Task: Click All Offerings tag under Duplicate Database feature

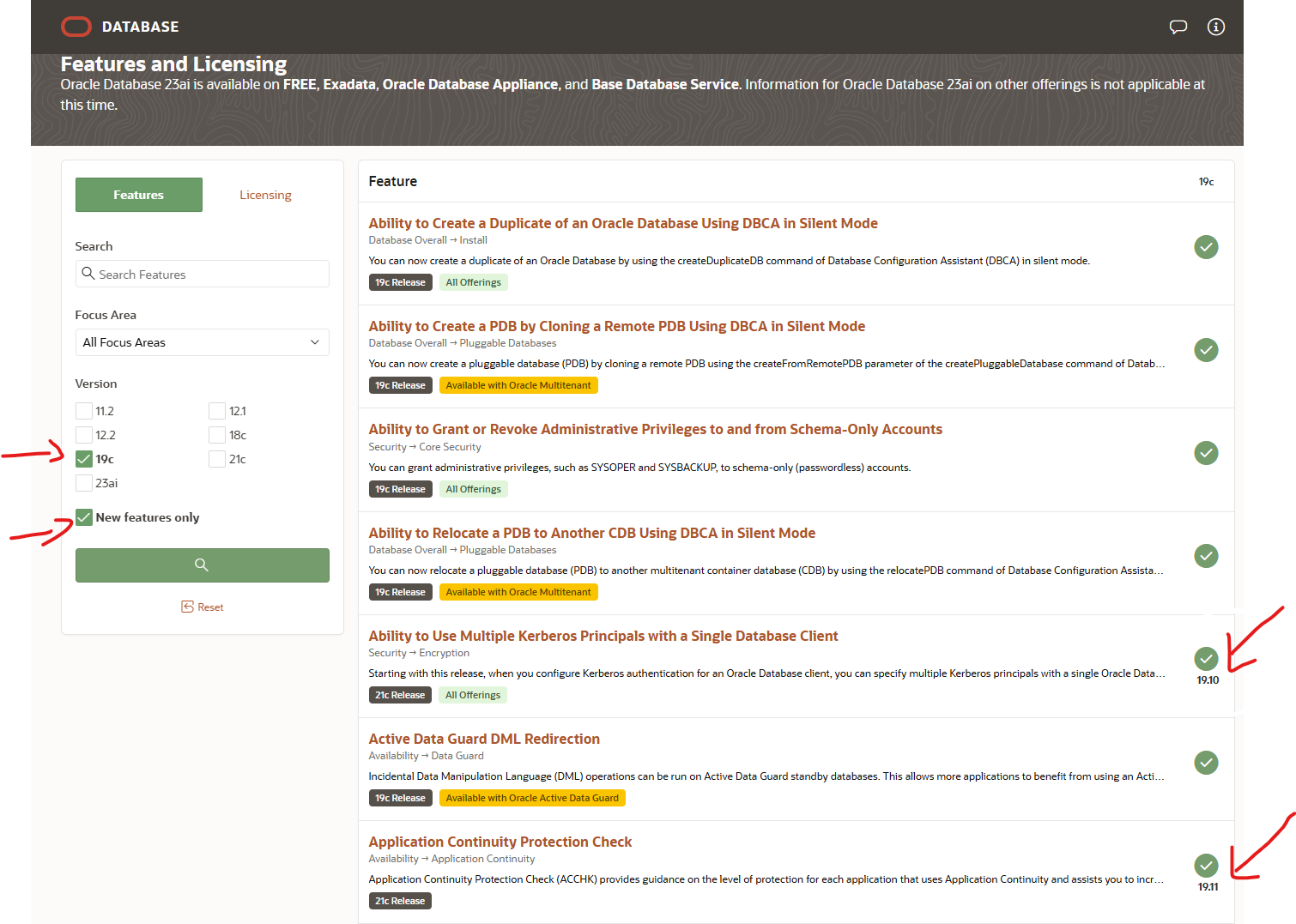Action: click(474, 282)
